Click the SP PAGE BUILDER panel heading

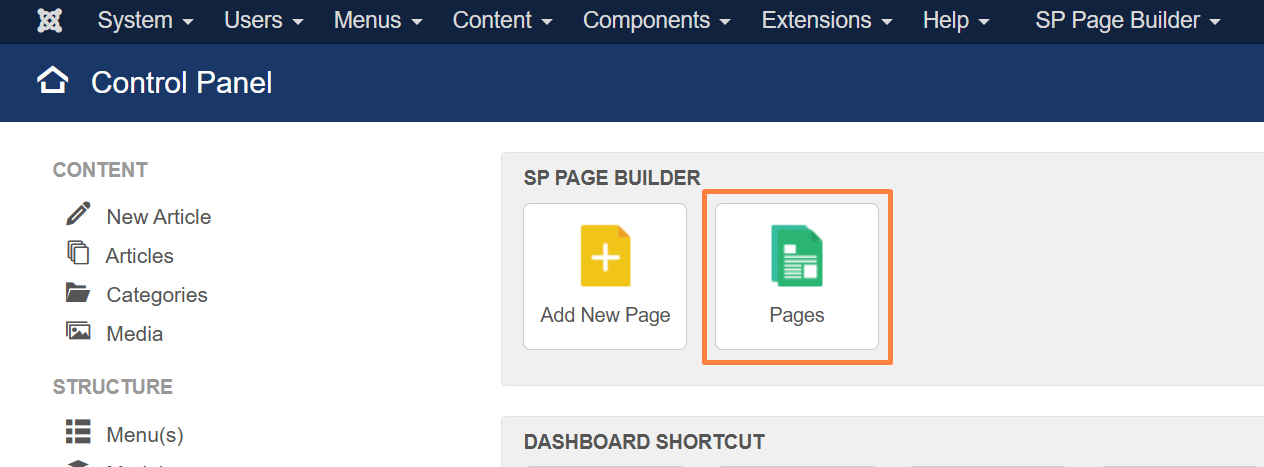pyautogui.click(x=612, y=178)
